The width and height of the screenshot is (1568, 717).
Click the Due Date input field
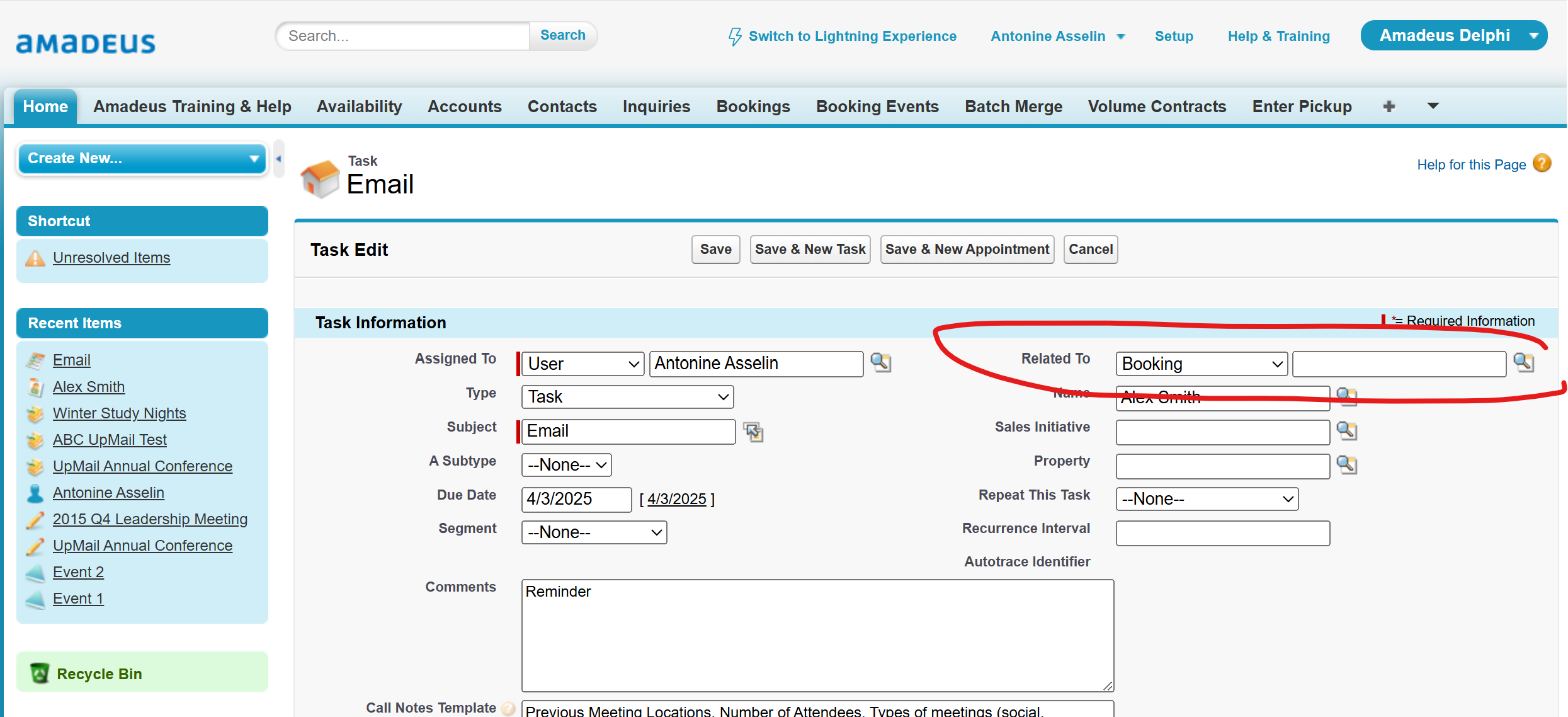click(x=576, y=499)
